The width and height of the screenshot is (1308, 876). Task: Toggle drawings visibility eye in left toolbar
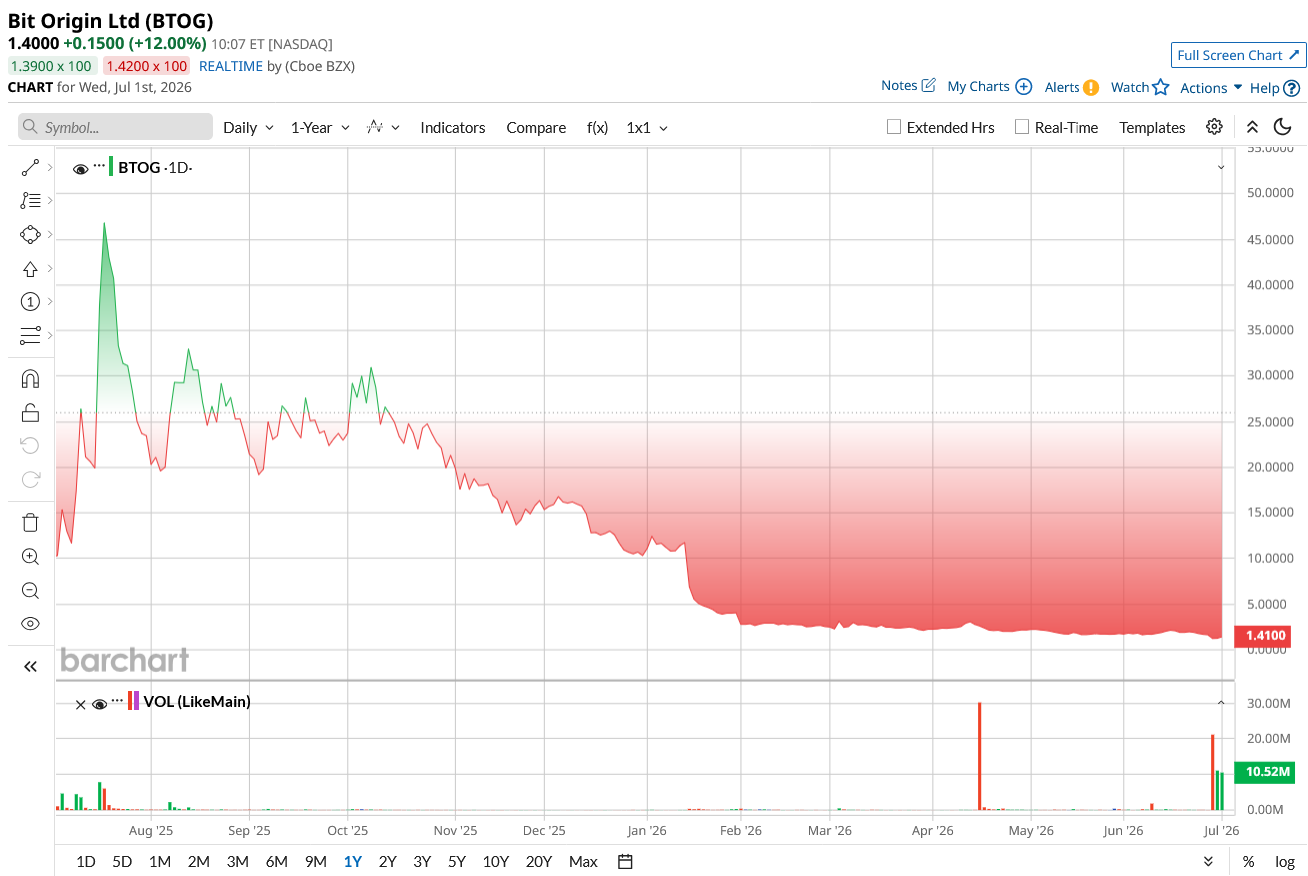tap(30, 624)
